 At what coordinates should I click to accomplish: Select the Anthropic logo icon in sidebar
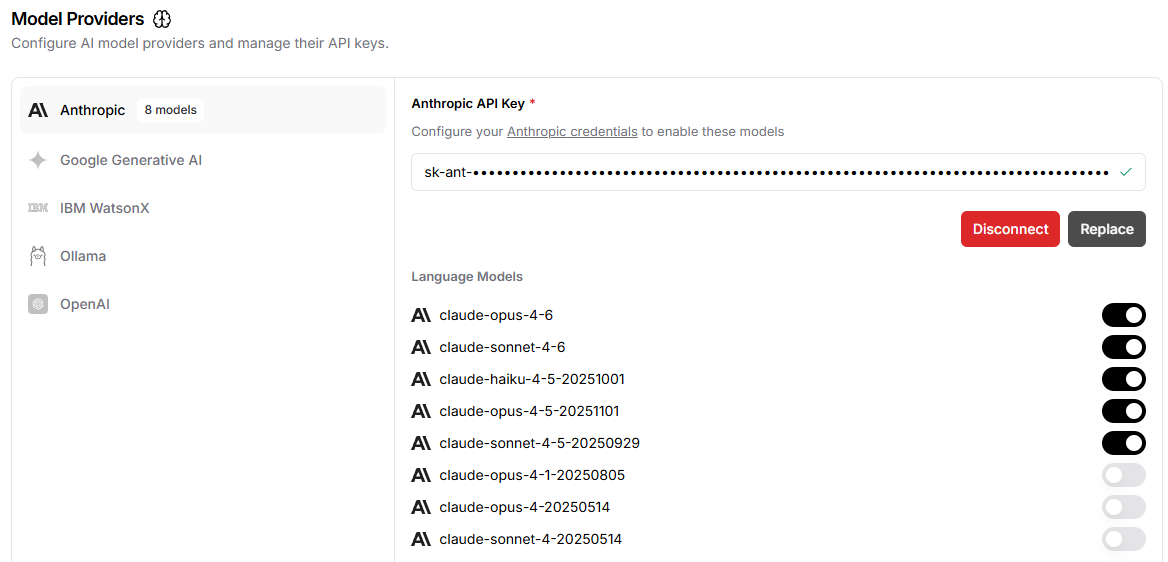pyautogui.click(x=38, y=110)
